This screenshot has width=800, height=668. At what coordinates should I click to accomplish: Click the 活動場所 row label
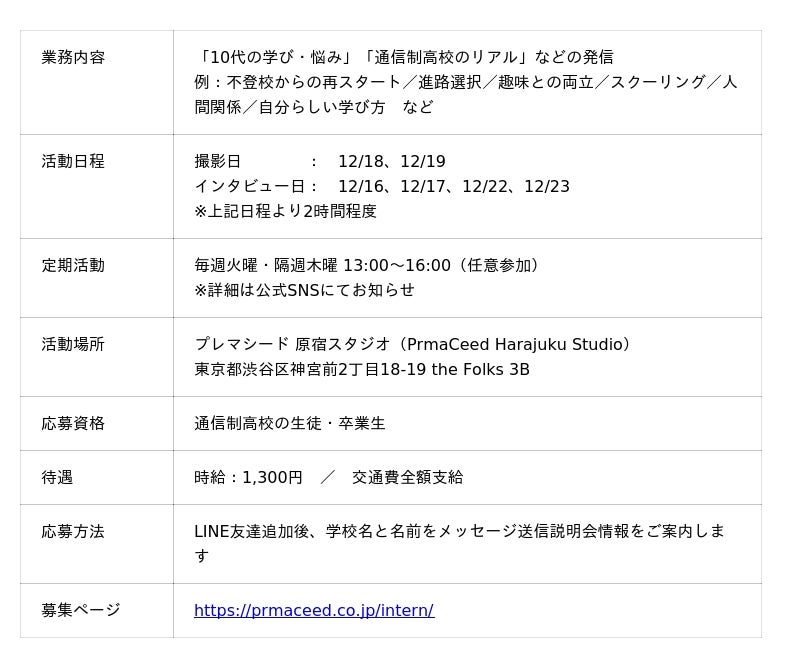tap(73, 344)
